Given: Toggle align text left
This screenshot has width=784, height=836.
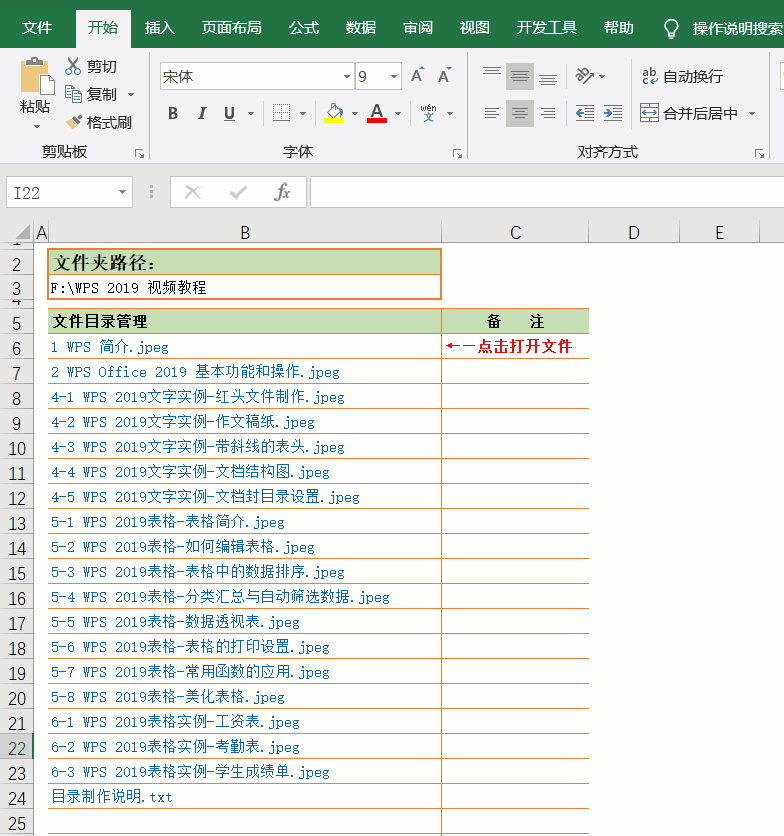Looking at the screenshot, I should [x=492, y=113].
